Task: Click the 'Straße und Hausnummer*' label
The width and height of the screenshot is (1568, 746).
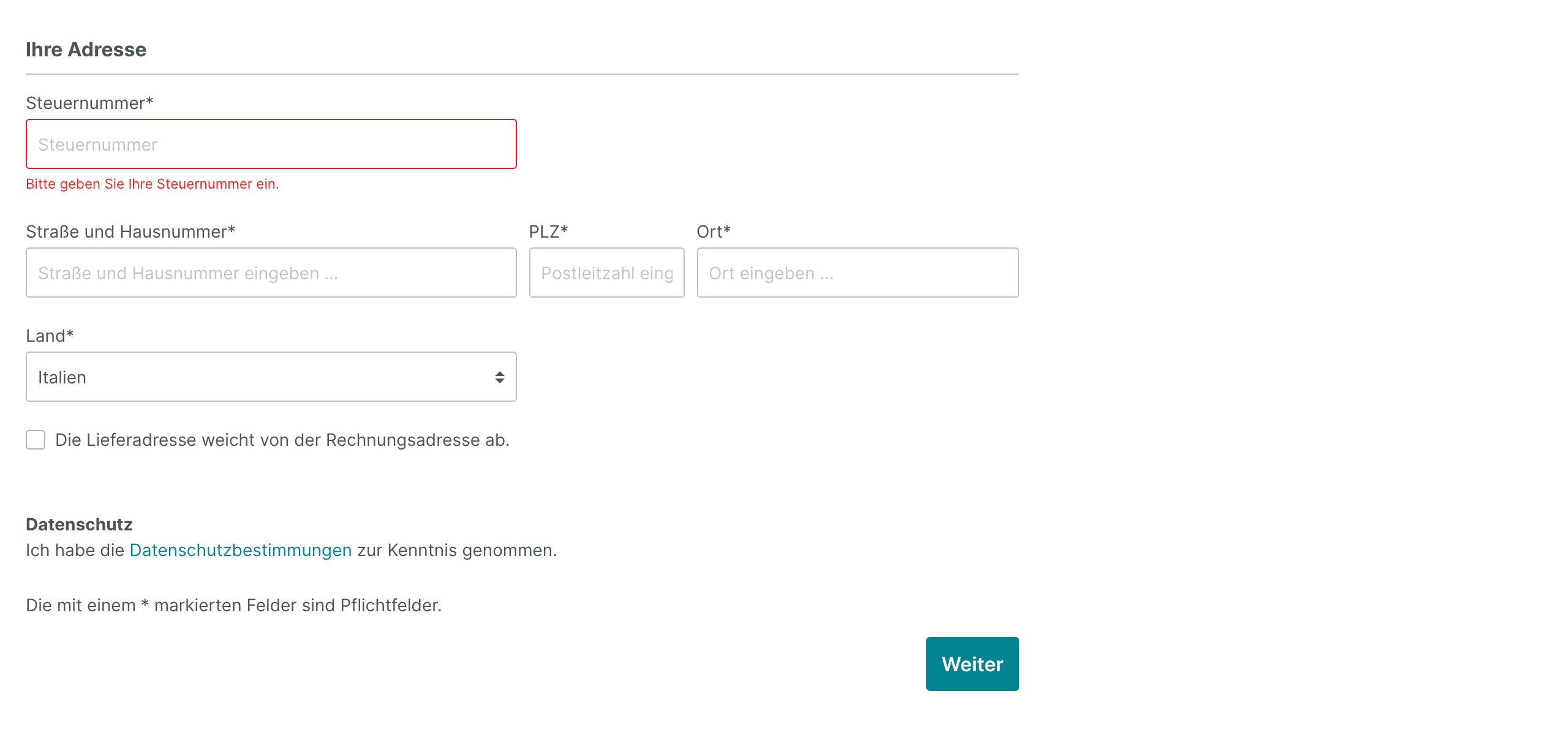Action: click(x=130, y=232)
